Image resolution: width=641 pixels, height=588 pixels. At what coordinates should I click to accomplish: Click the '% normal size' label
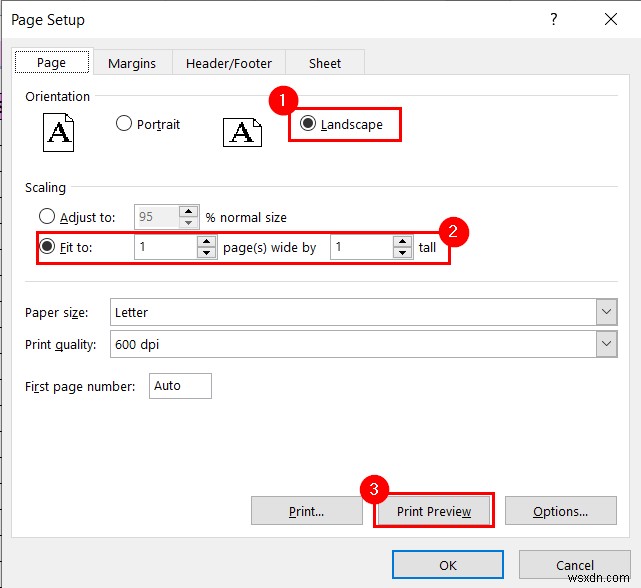pos(246,218)
